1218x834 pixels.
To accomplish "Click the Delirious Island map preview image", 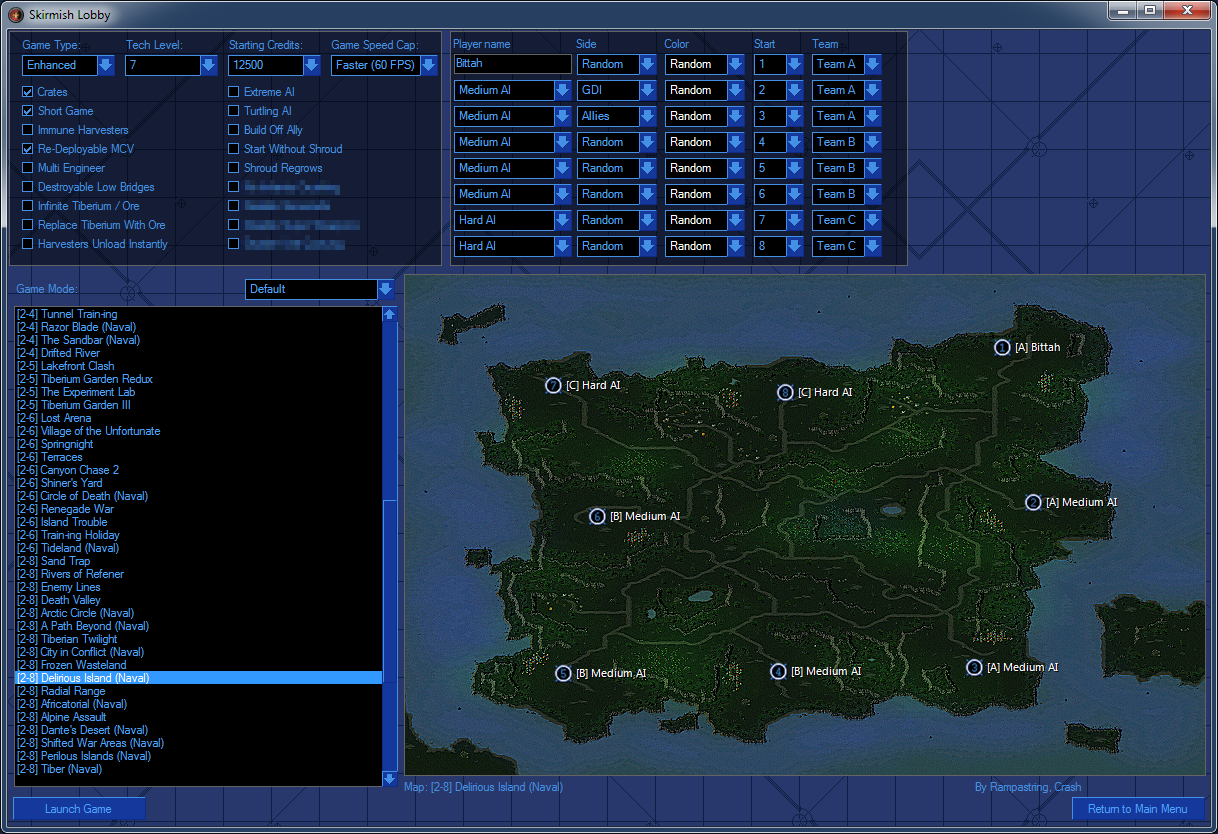I will click(x=805, y=525).
